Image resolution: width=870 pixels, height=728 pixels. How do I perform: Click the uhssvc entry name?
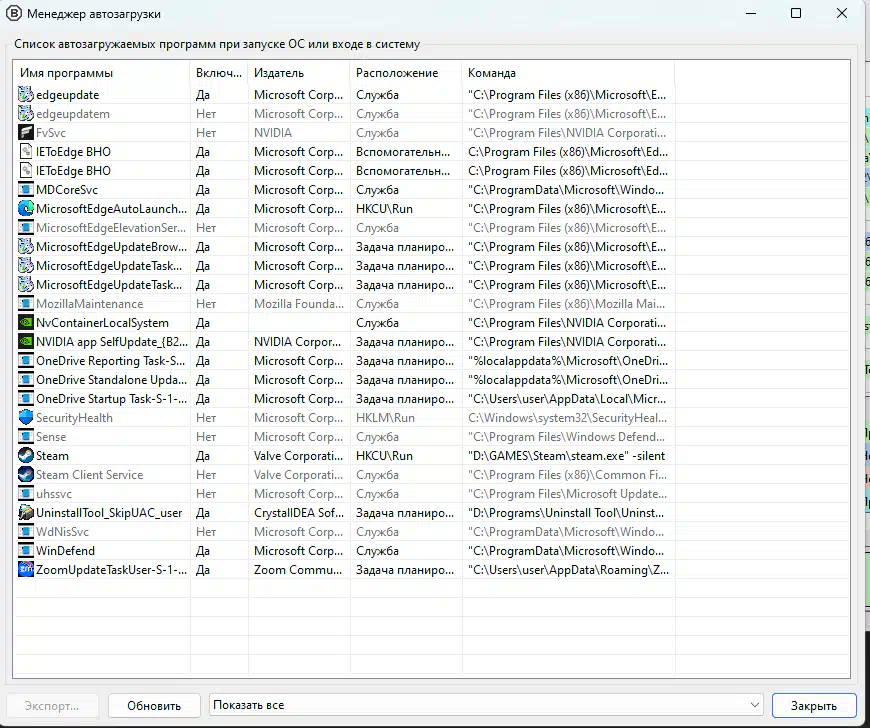tap(54, 494)
